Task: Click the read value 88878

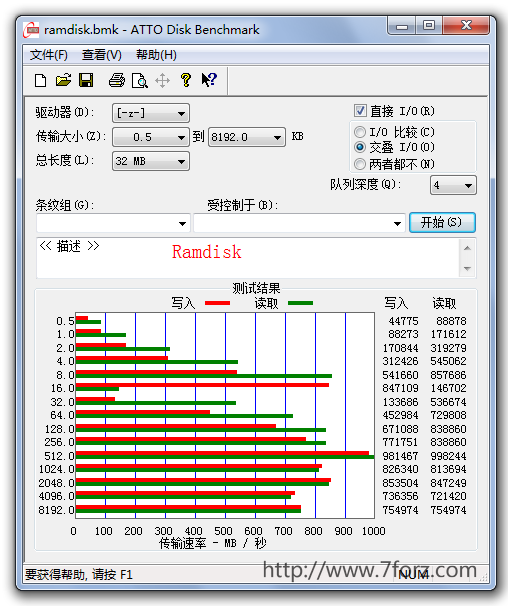Action: tap(451, 321)
